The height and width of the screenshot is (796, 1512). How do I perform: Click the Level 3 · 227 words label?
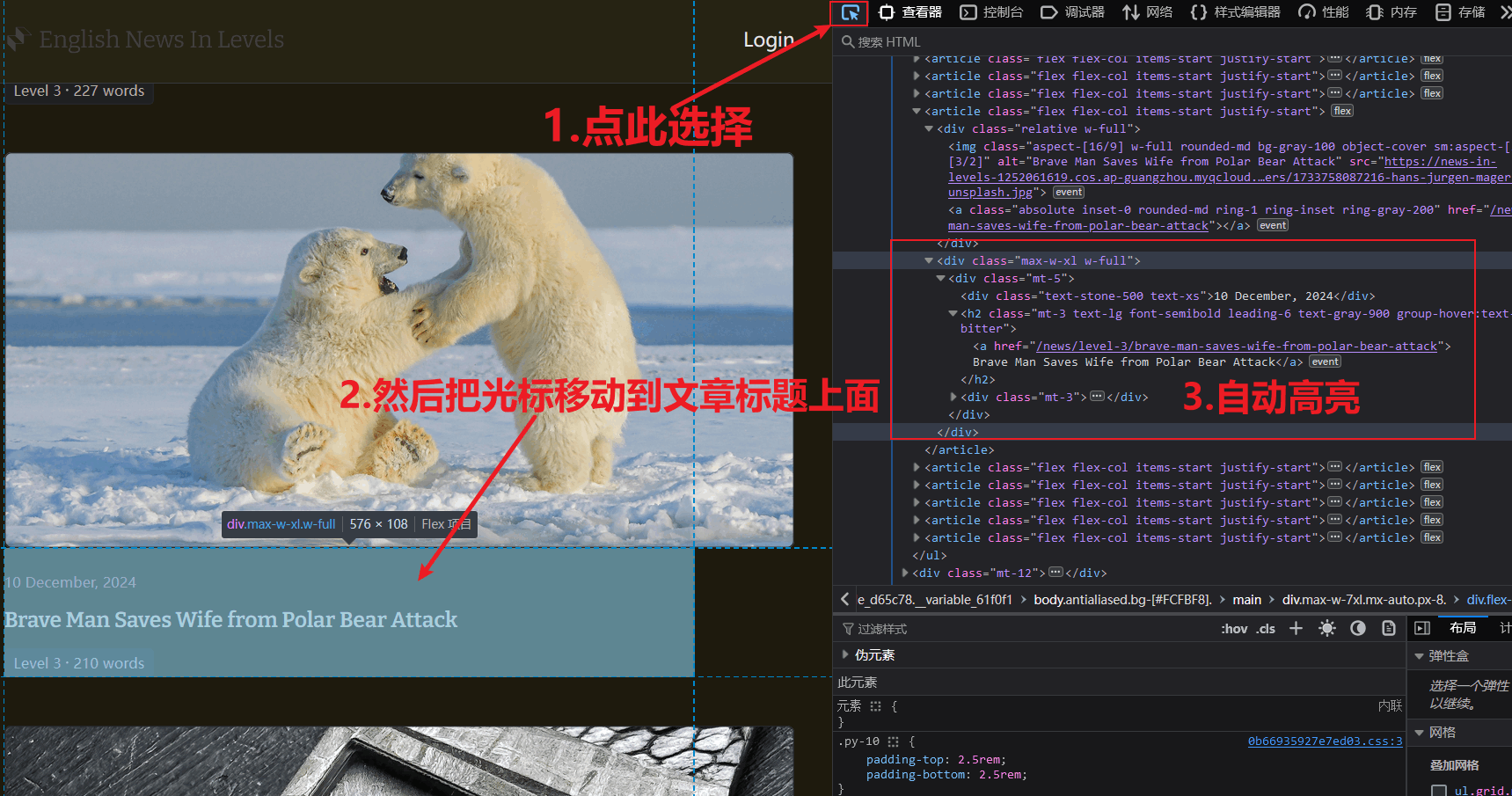pos(79,91)
